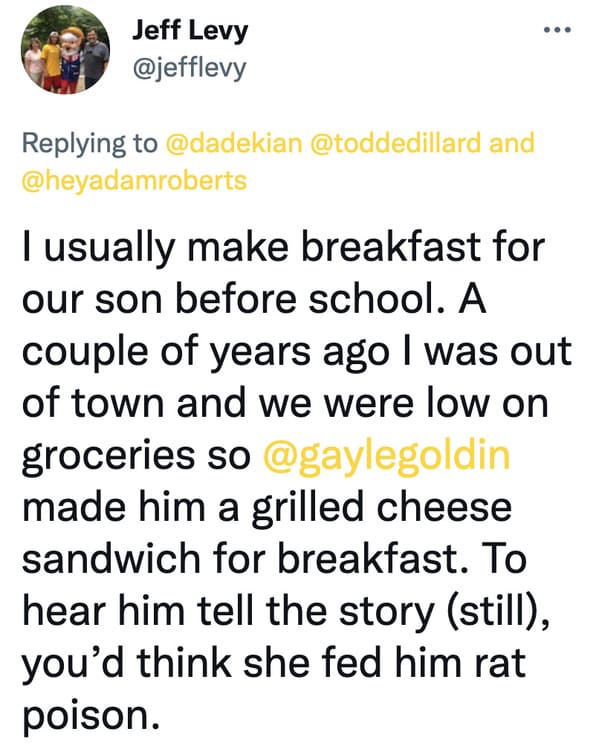Click the 'Replying to' label
This screenshot has height=749, width=599.
click(x=89, y=144)
